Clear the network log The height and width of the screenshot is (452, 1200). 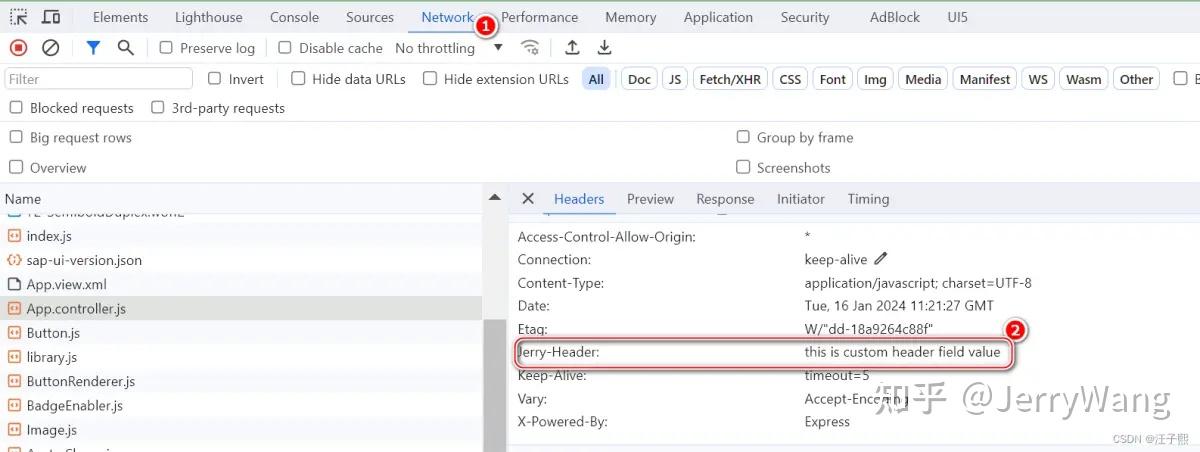click(50, 47)
